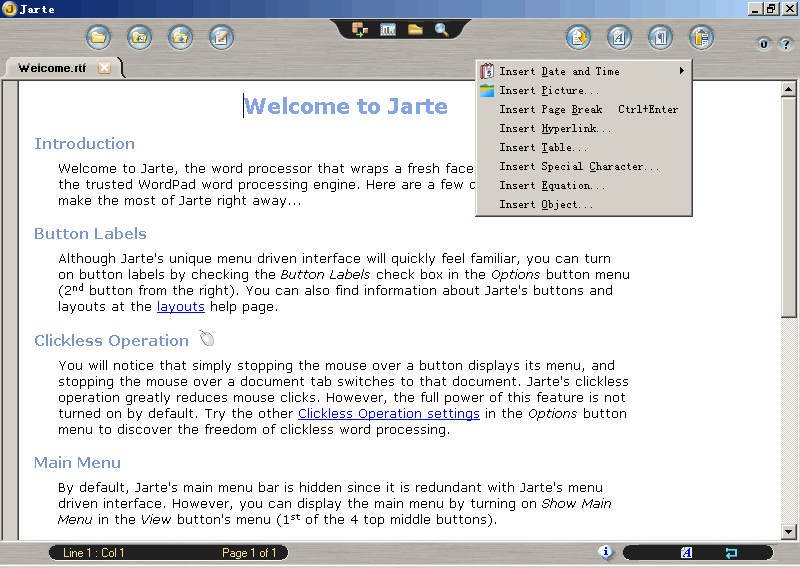Select Insert Table... from the menu
This screenshot has height=568, width=800.
(x=584, y=147)
